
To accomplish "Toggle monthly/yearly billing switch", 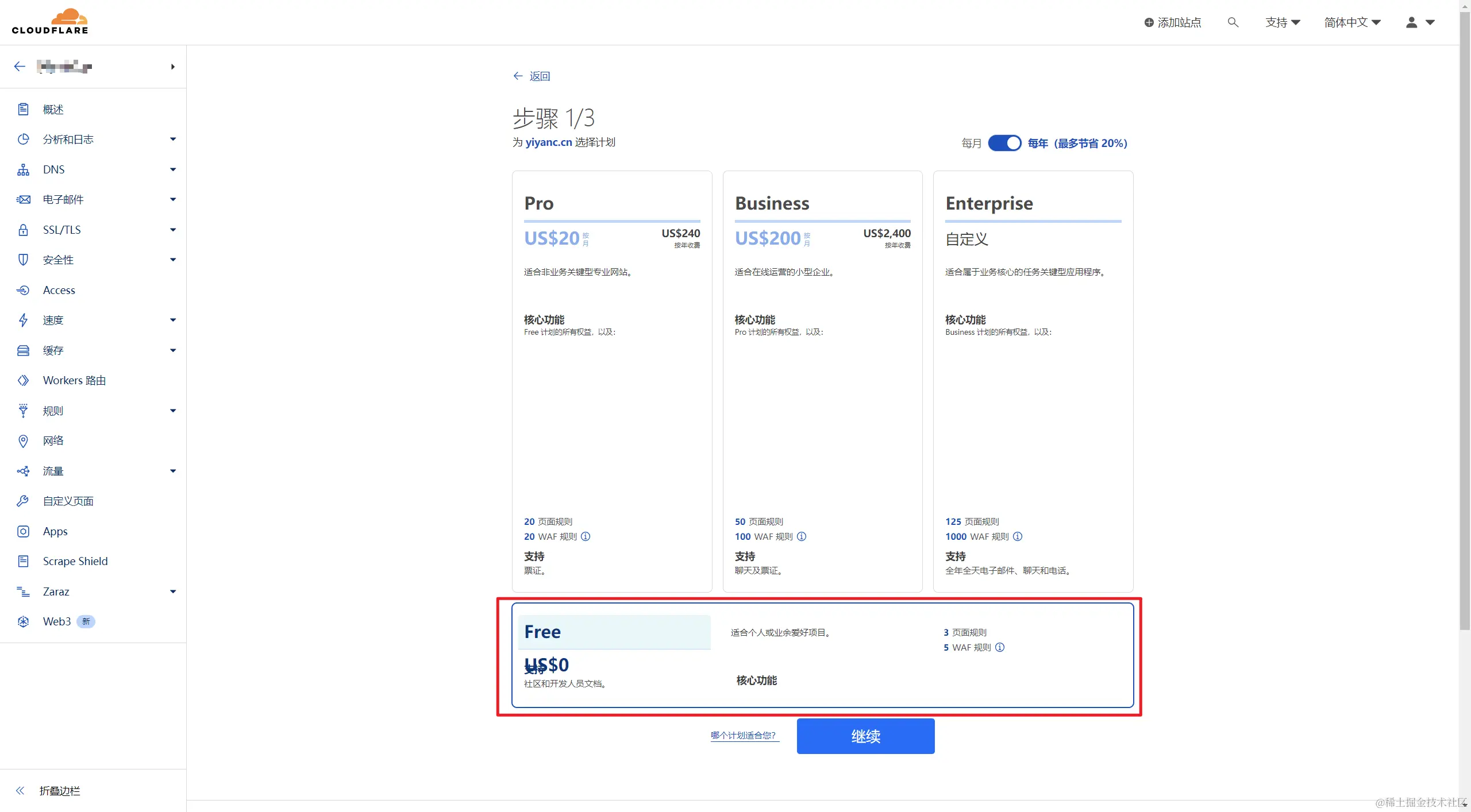I will (x=1004, y=143).
